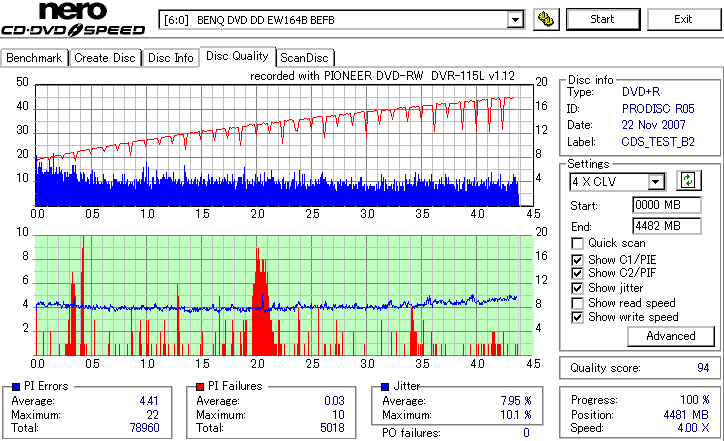Click PI Failures average 0.03
This screenshot has width=724, height=441.
point(334,401)
